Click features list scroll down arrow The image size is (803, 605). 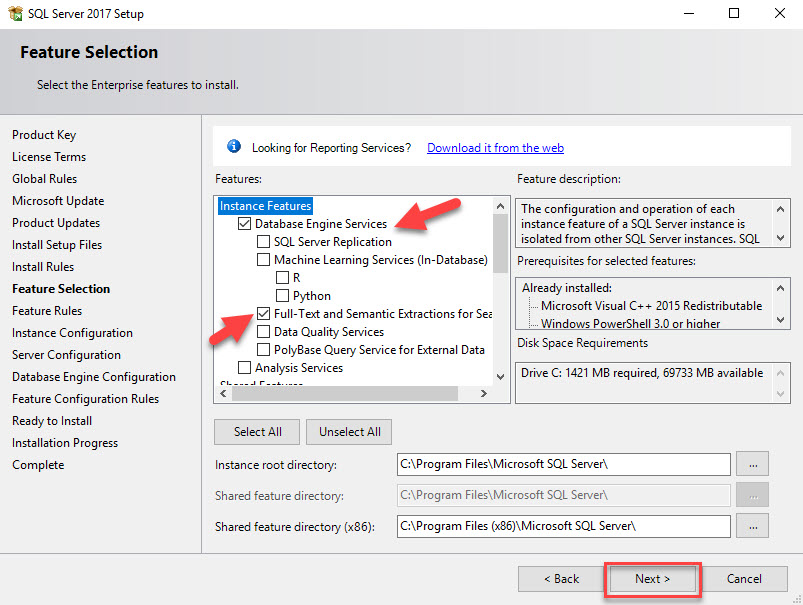point(501,377)
